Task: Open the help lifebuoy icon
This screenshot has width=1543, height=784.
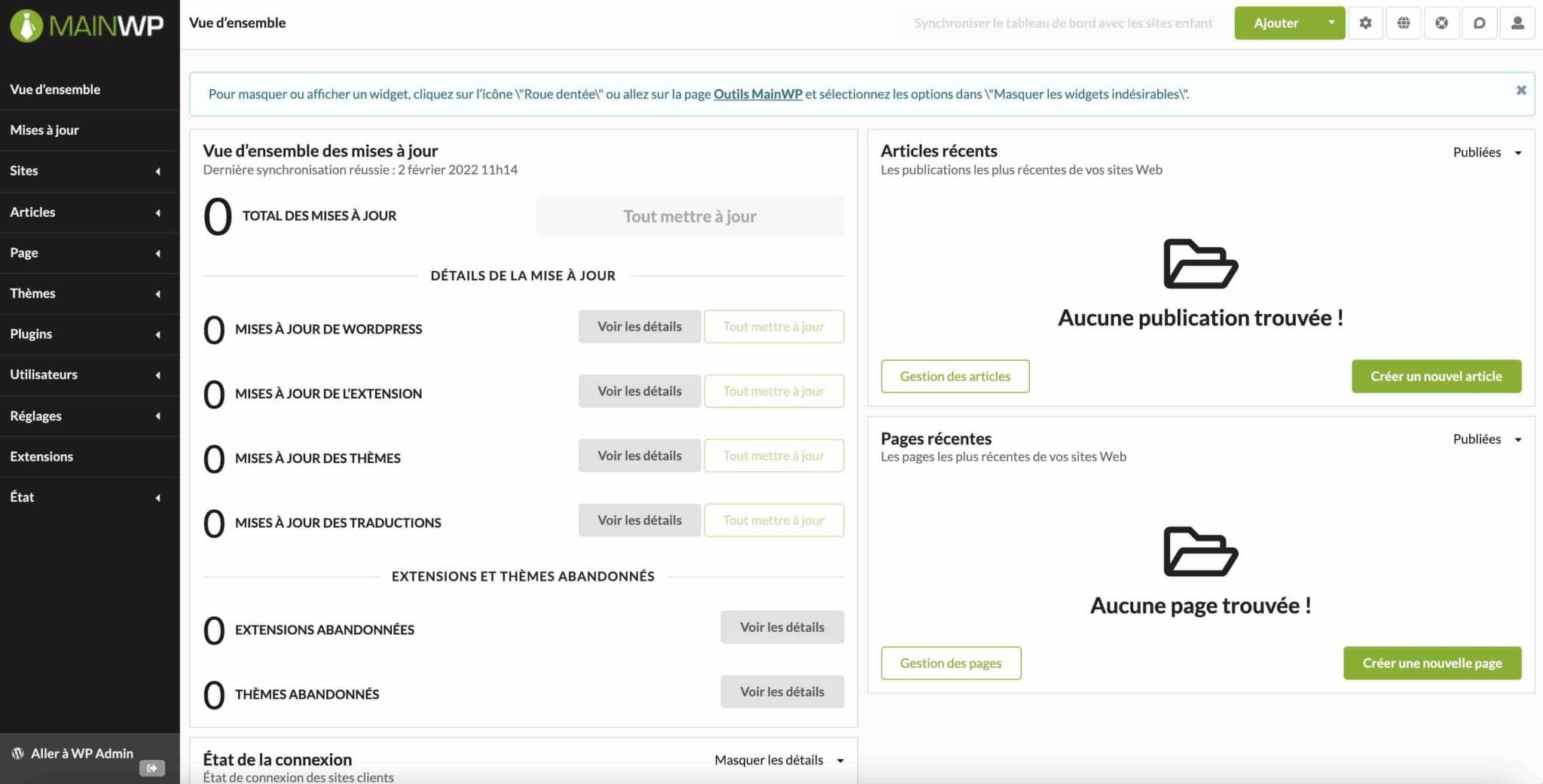Action: [1441, 23]
